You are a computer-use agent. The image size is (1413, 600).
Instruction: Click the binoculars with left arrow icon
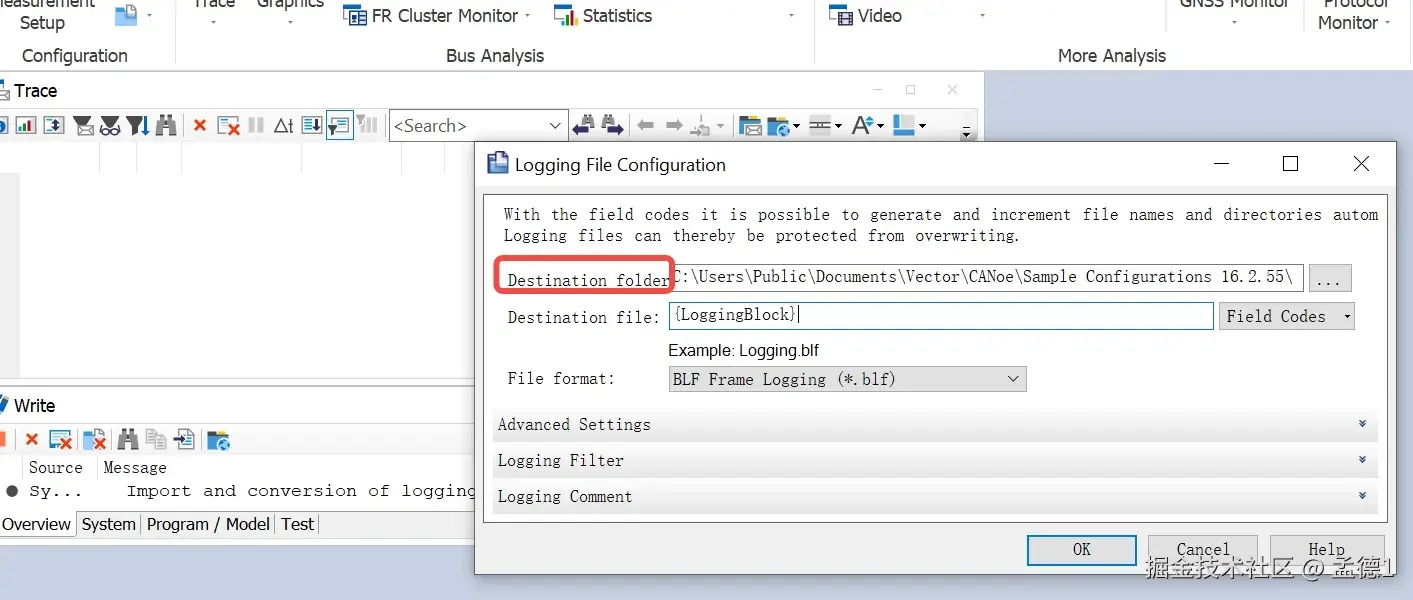click(x=584, y=126)
